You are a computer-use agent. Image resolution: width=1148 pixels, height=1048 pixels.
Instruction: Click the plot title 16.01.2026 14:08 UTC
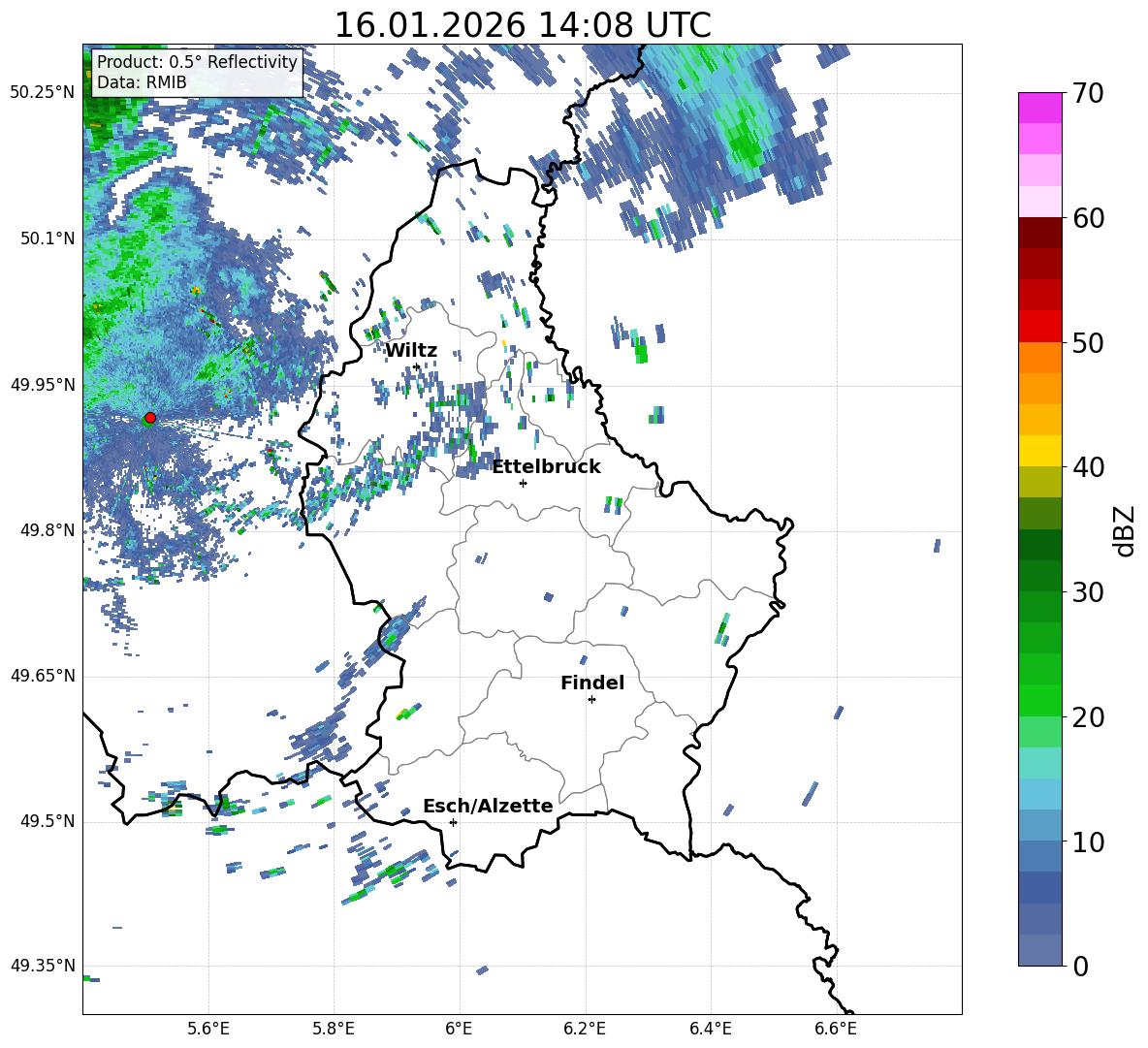coord(523,25)
